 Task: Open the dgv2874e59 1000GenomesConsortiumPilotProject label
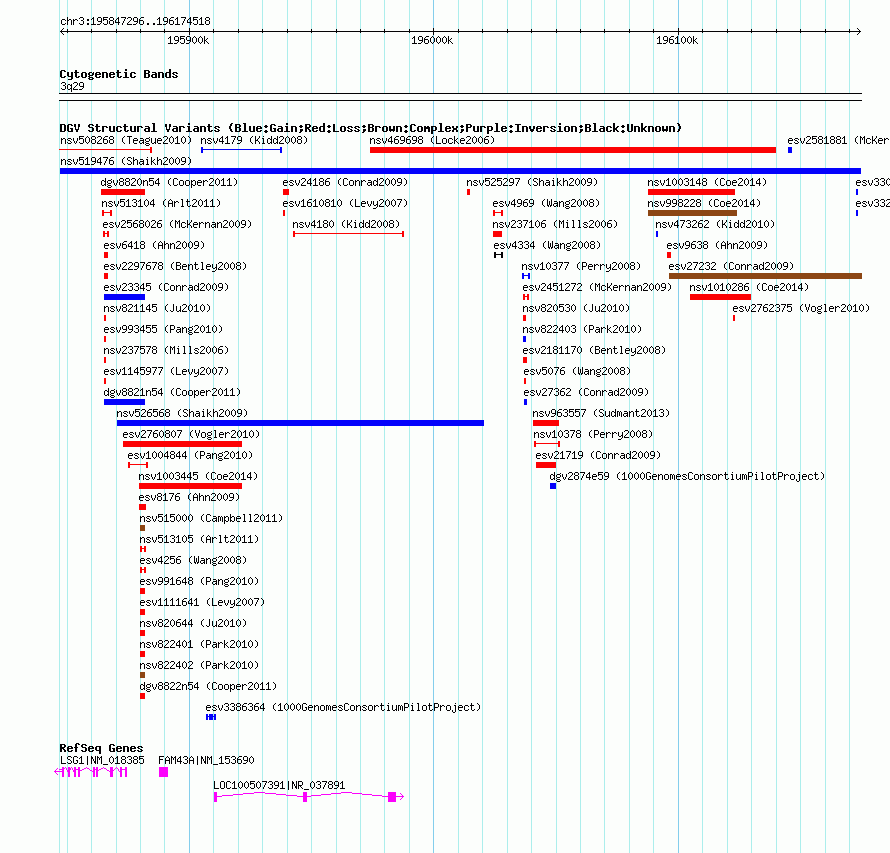[x=687, y=476]
